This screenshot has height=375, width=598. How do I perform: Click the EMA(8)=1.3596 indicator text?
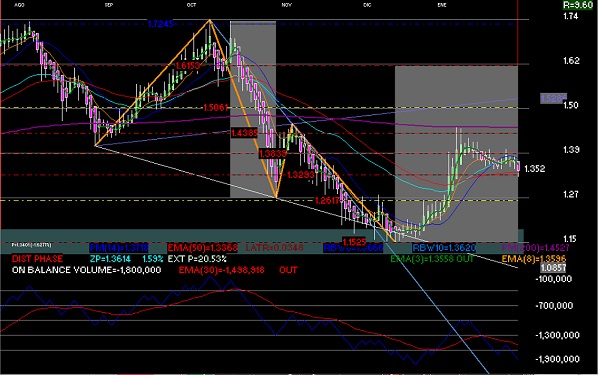[x=534, y=259]
